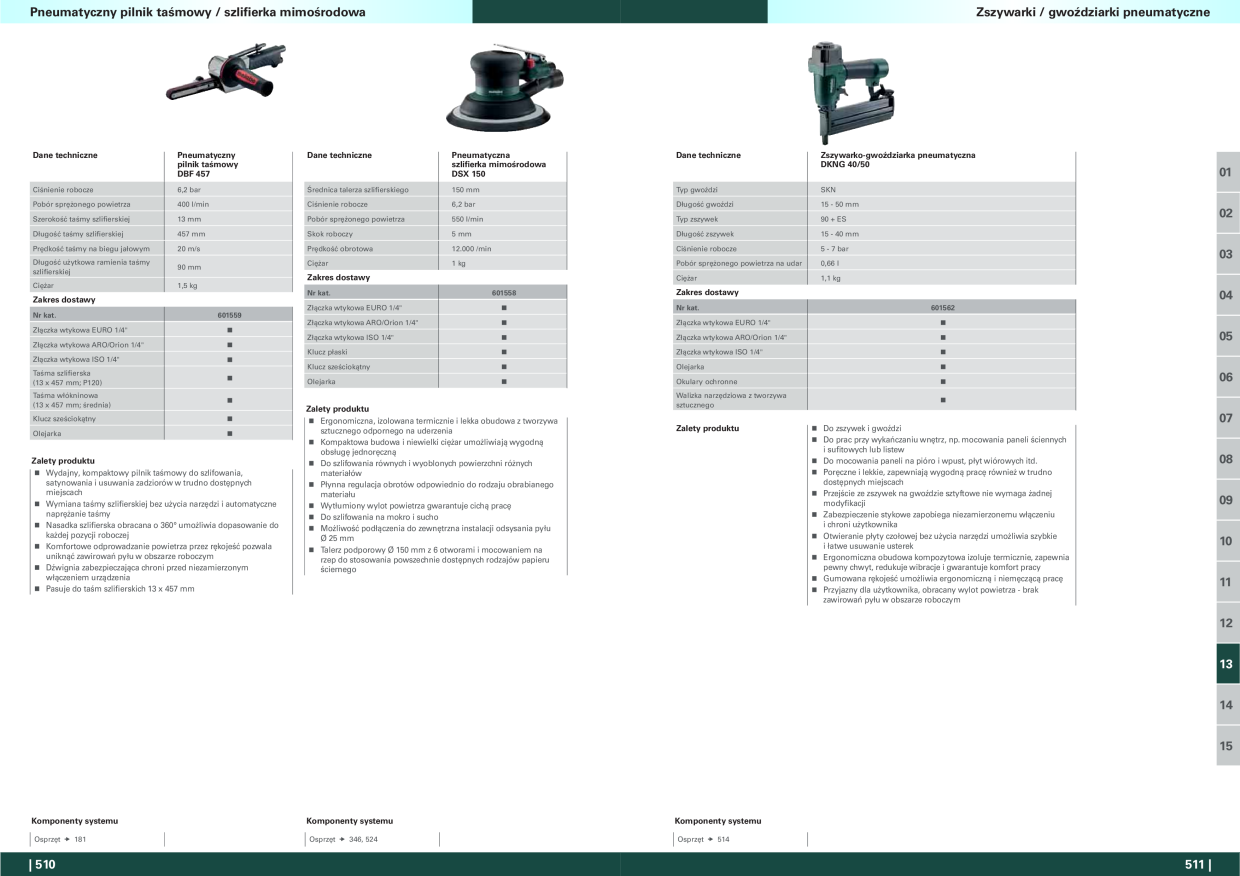Click the square mark in Okulary ochronne row
Image resolution: width=1240 pixels, height=876 pixels.
coord(943,382)
